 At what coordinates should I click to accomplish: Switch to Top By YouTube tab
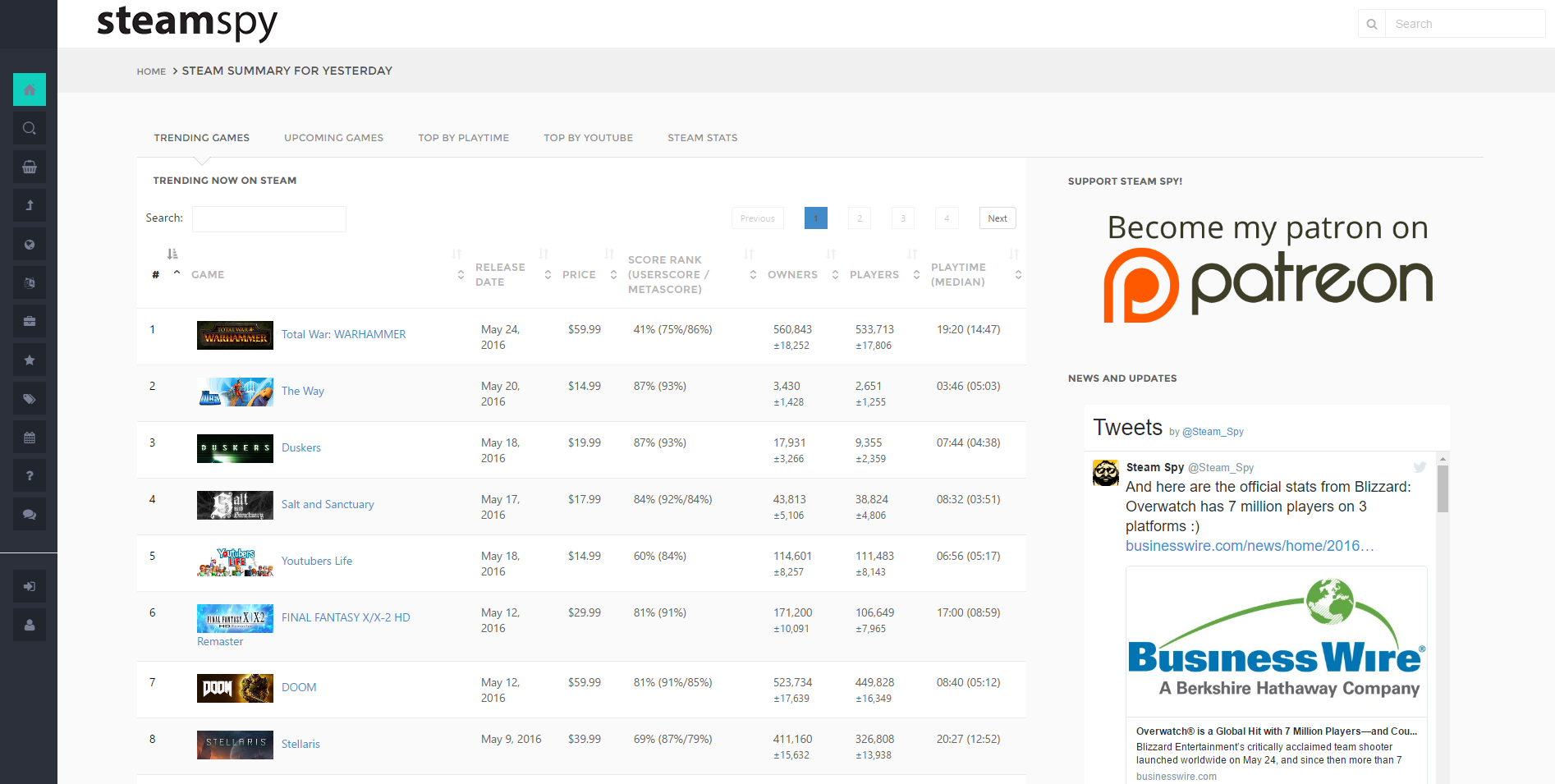589,138
